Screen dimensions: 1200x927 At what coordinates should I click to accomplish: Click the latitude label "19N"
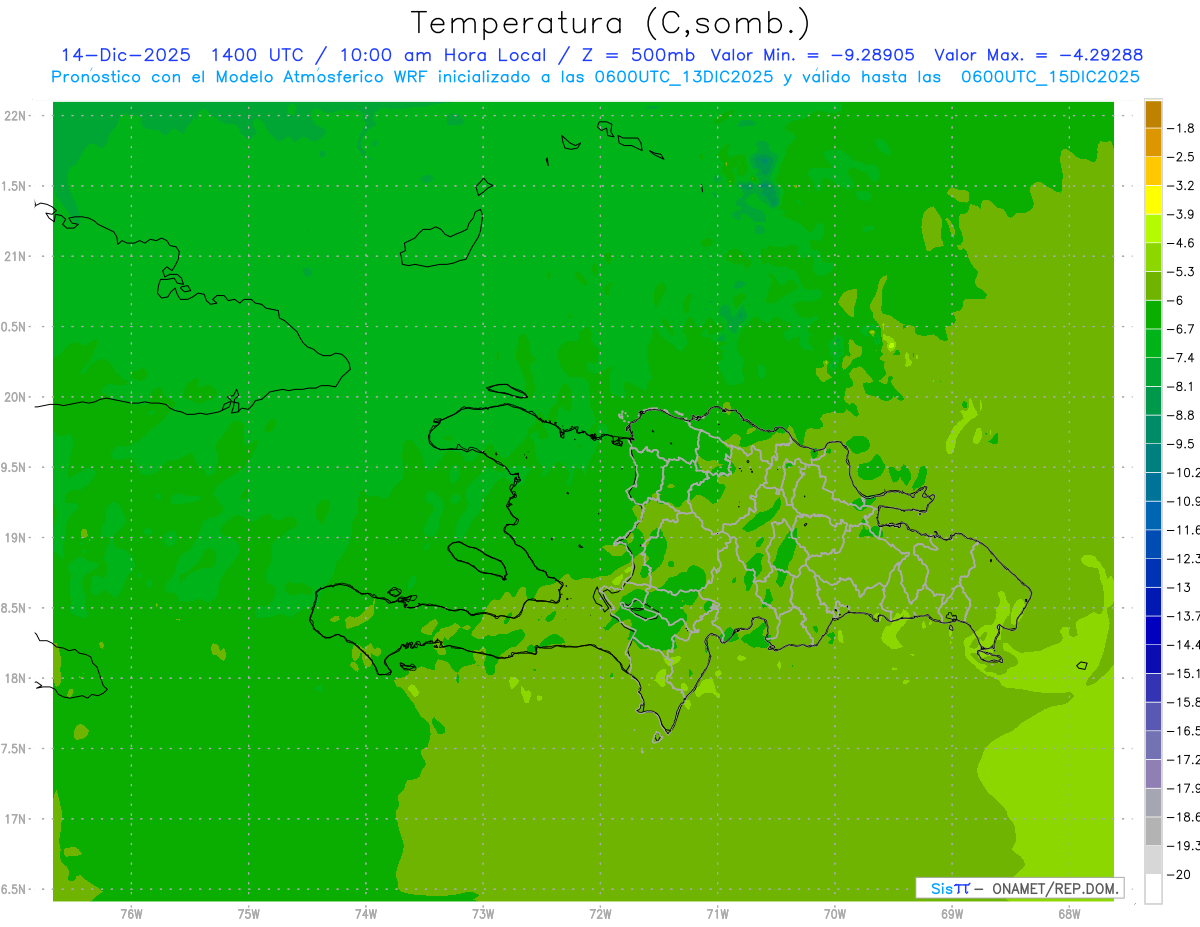pos(17,538)
